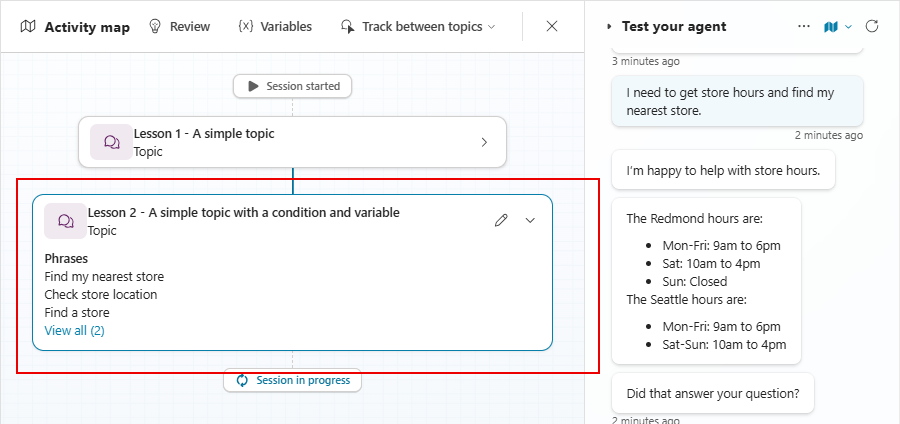Open the test panel more options ellipsis
This screenshot has width=900, height=424.
(x=804, y=27)
